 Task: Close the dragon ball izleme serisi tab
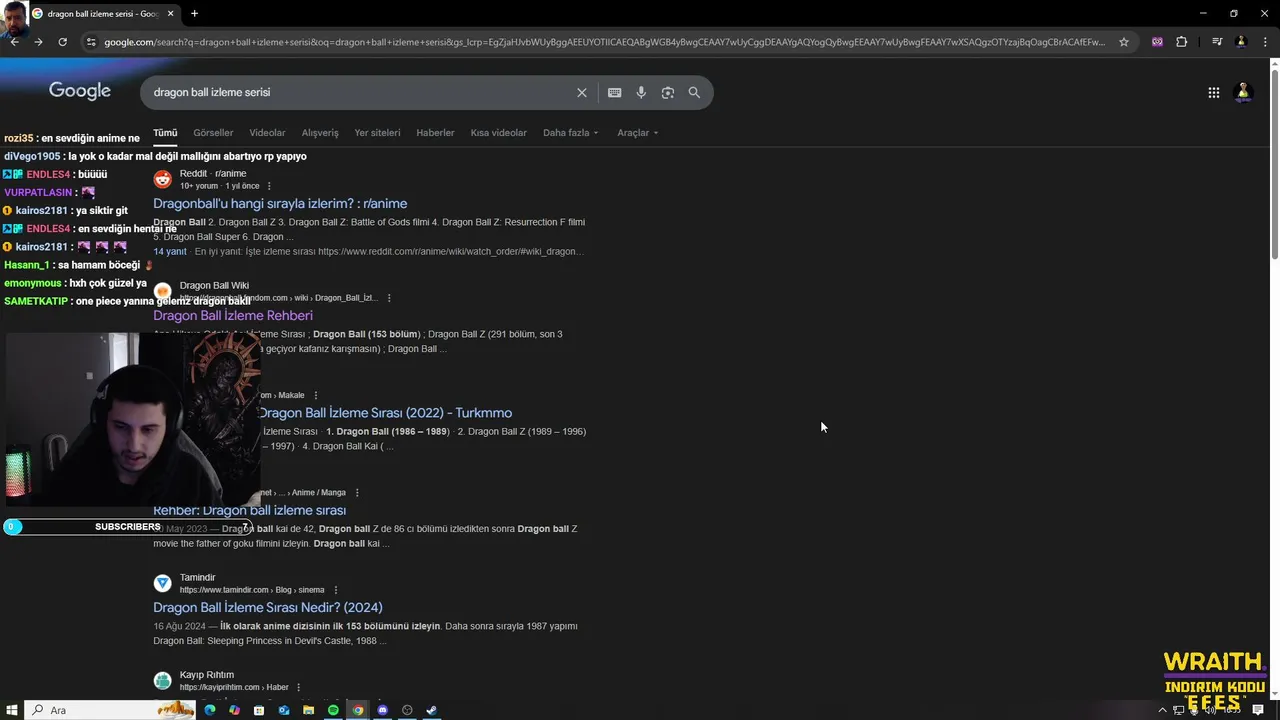[172, 14]
